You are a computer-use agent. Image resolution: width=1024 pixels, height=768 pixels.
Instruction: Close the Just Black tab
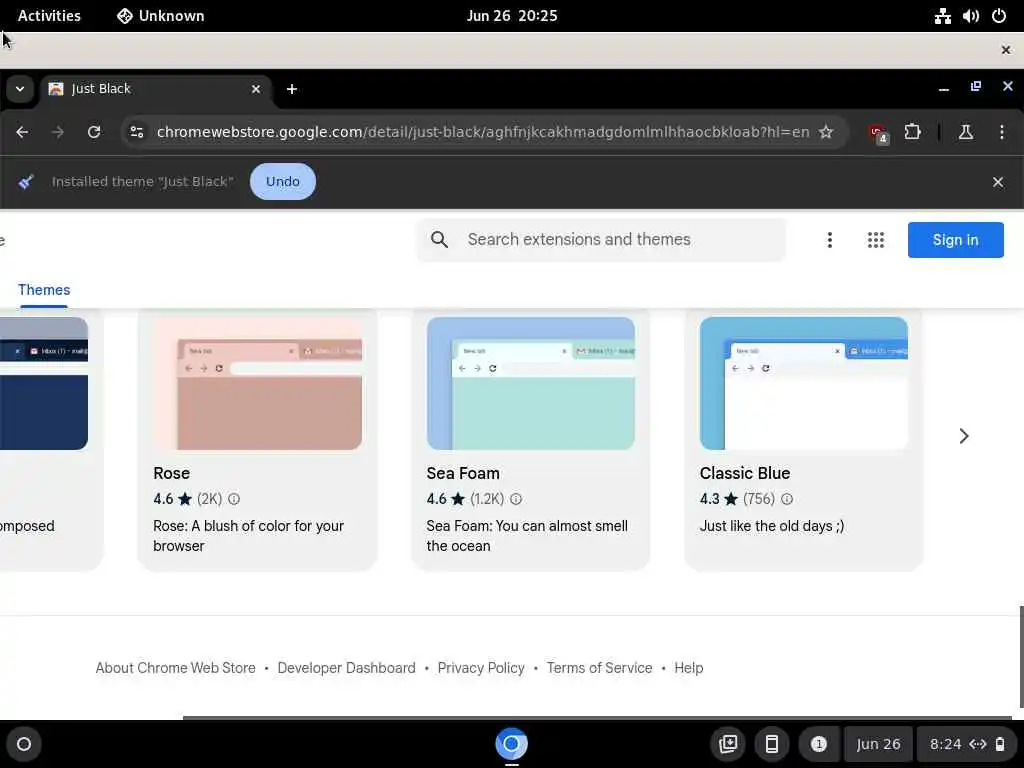(x=256, y=89)
